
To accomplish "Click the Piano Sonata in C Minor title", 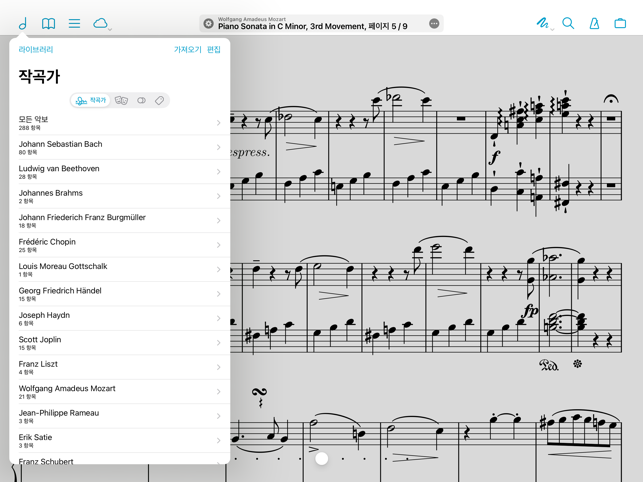I will point(312,27).
